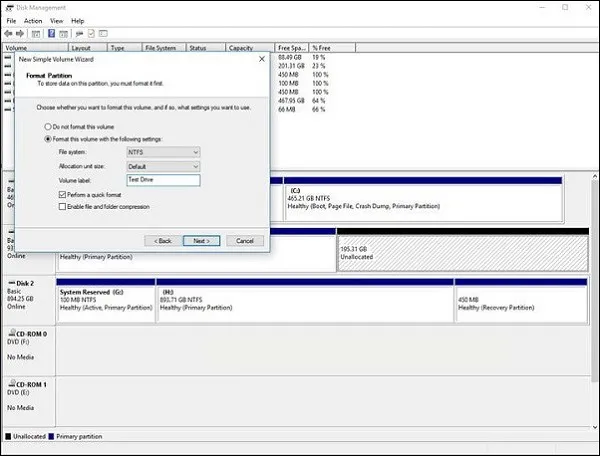Open the Action menu
600x456 pixels.
(33, 21)
